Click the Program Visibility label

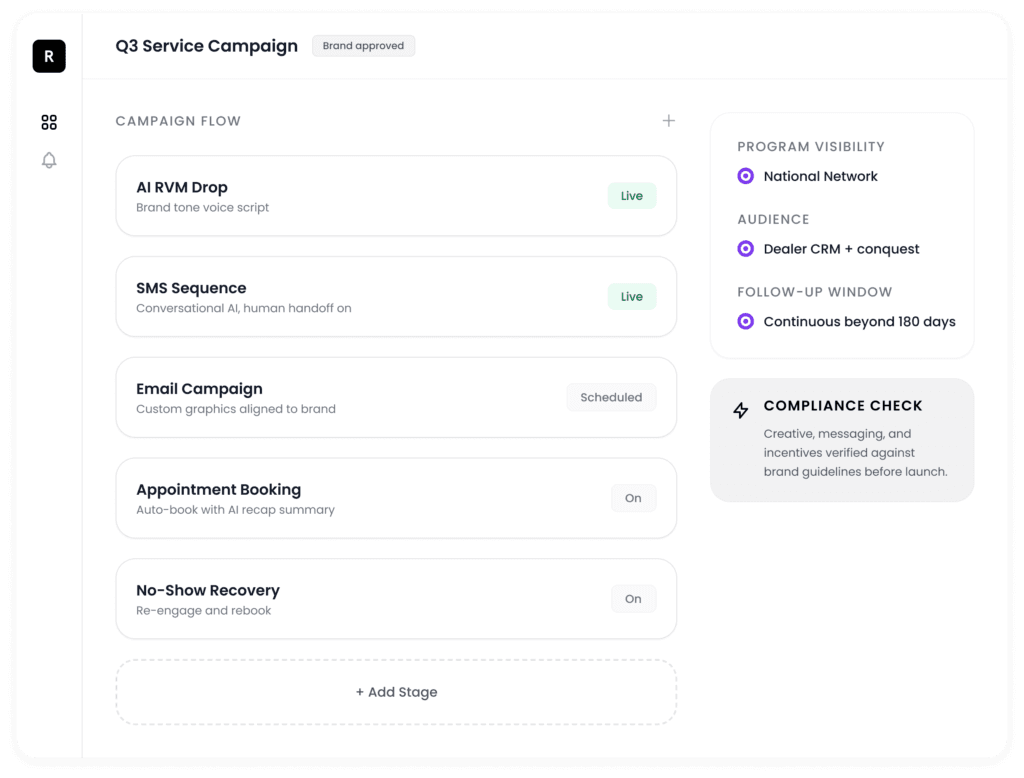tap(810, 146)
